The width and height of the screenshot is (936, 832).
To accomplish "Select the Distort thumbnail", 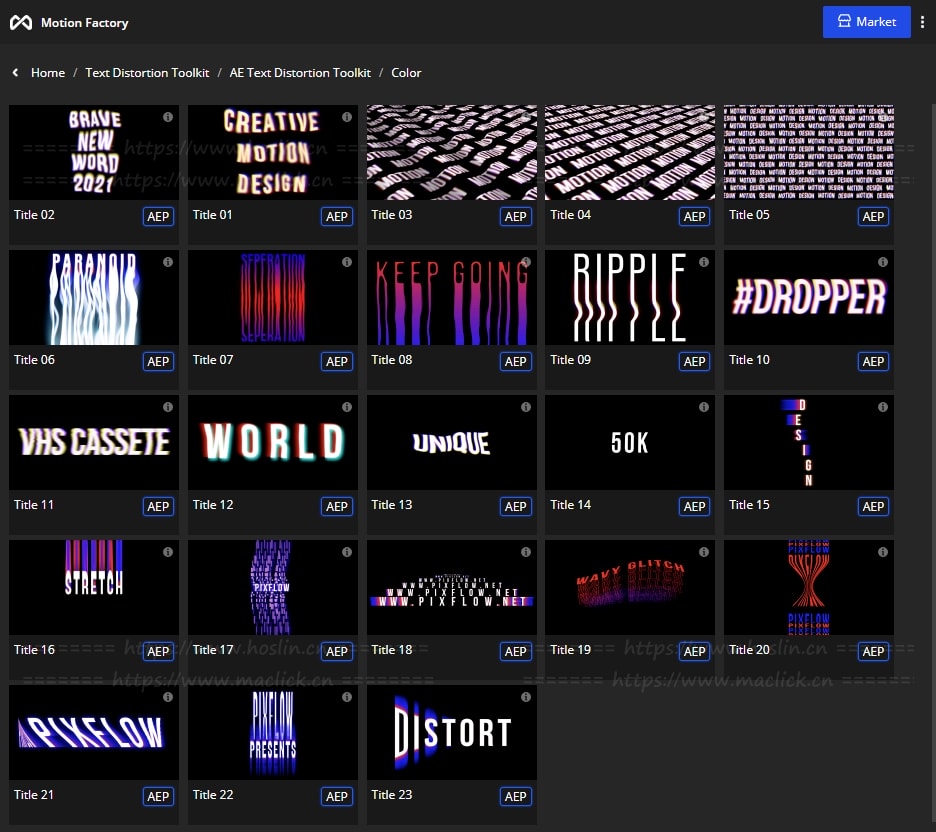I will tap(452, 732).
